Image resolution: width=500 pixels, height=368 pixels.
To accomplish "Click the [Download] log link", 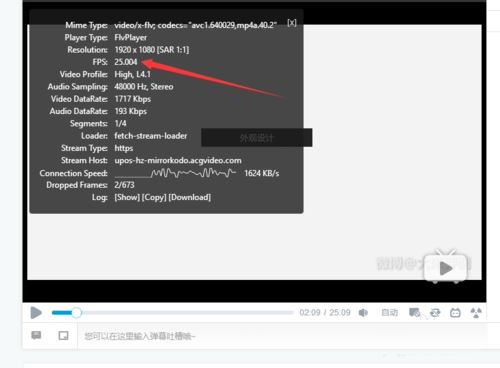I will tap(190, 197).
